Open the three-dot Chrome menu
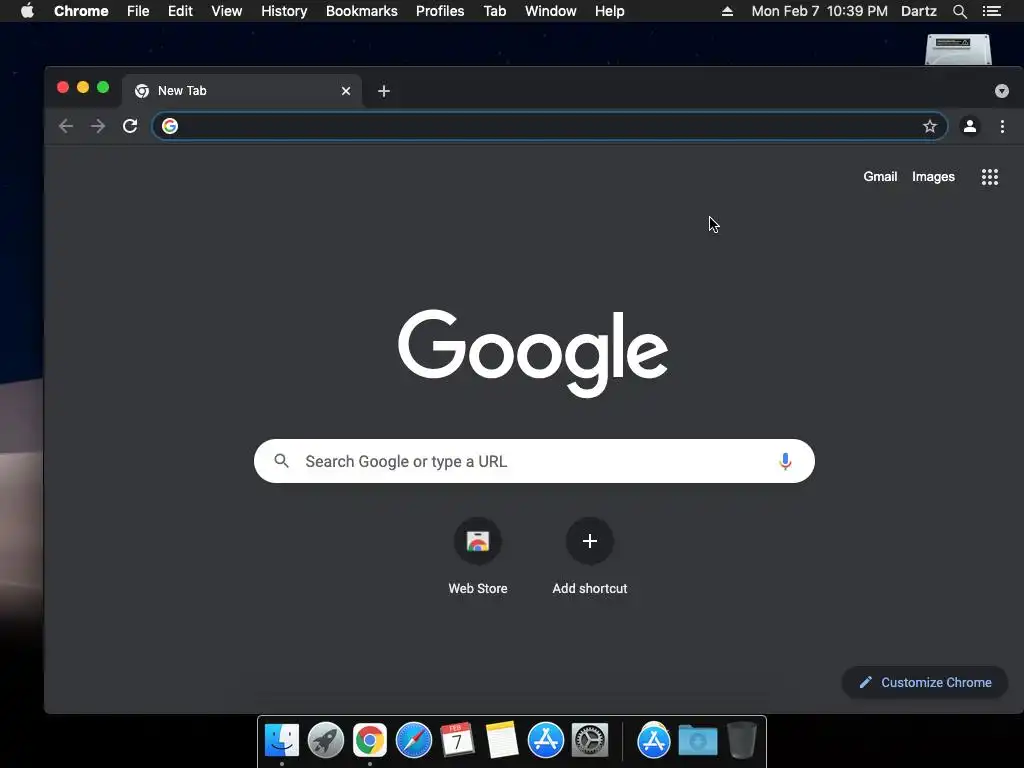Viewport: 1024px width, 768px height. (x=1002, y=126)
